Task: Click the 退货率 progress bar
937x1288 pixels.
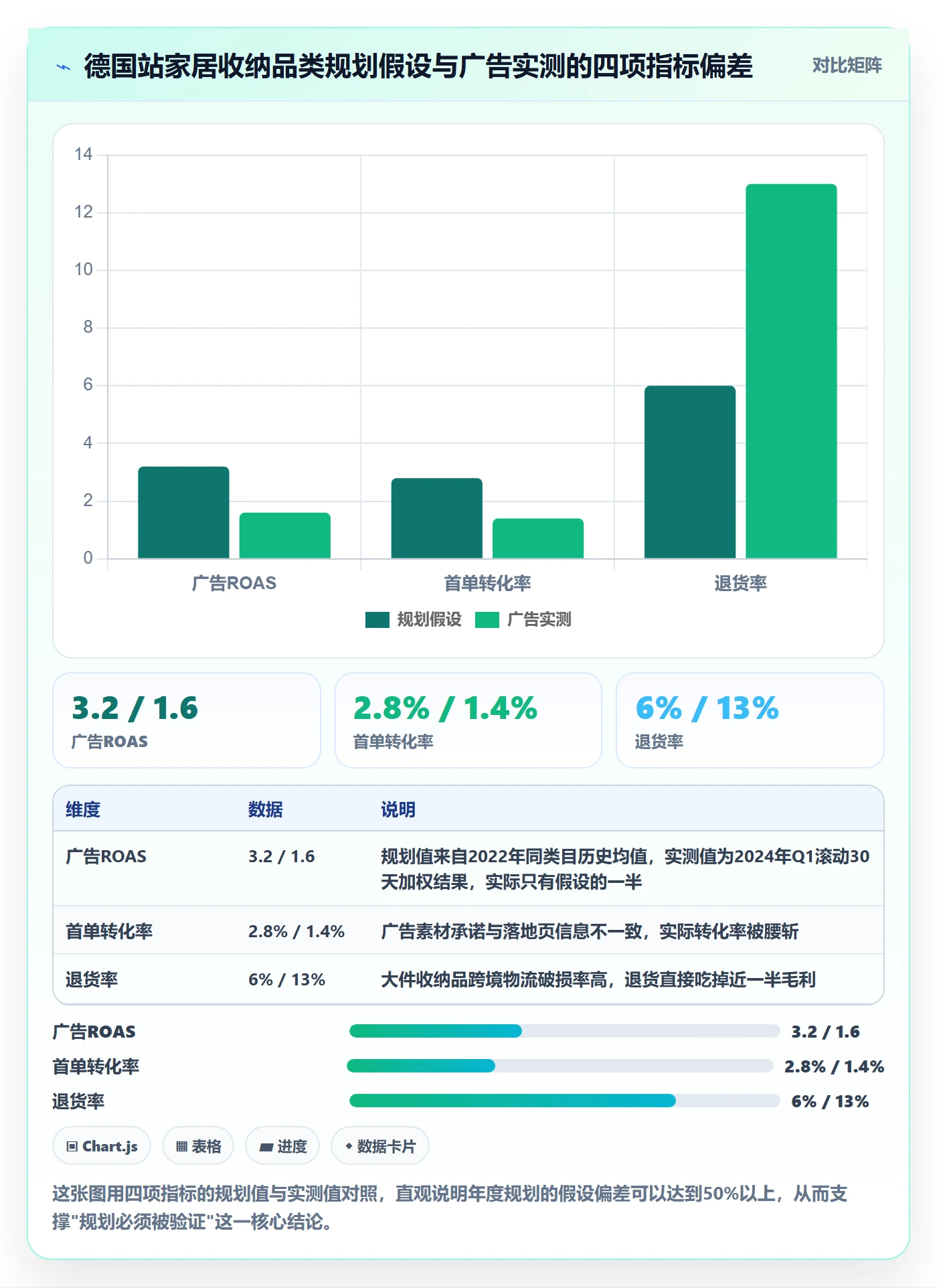Action: tap(564, 1101)
